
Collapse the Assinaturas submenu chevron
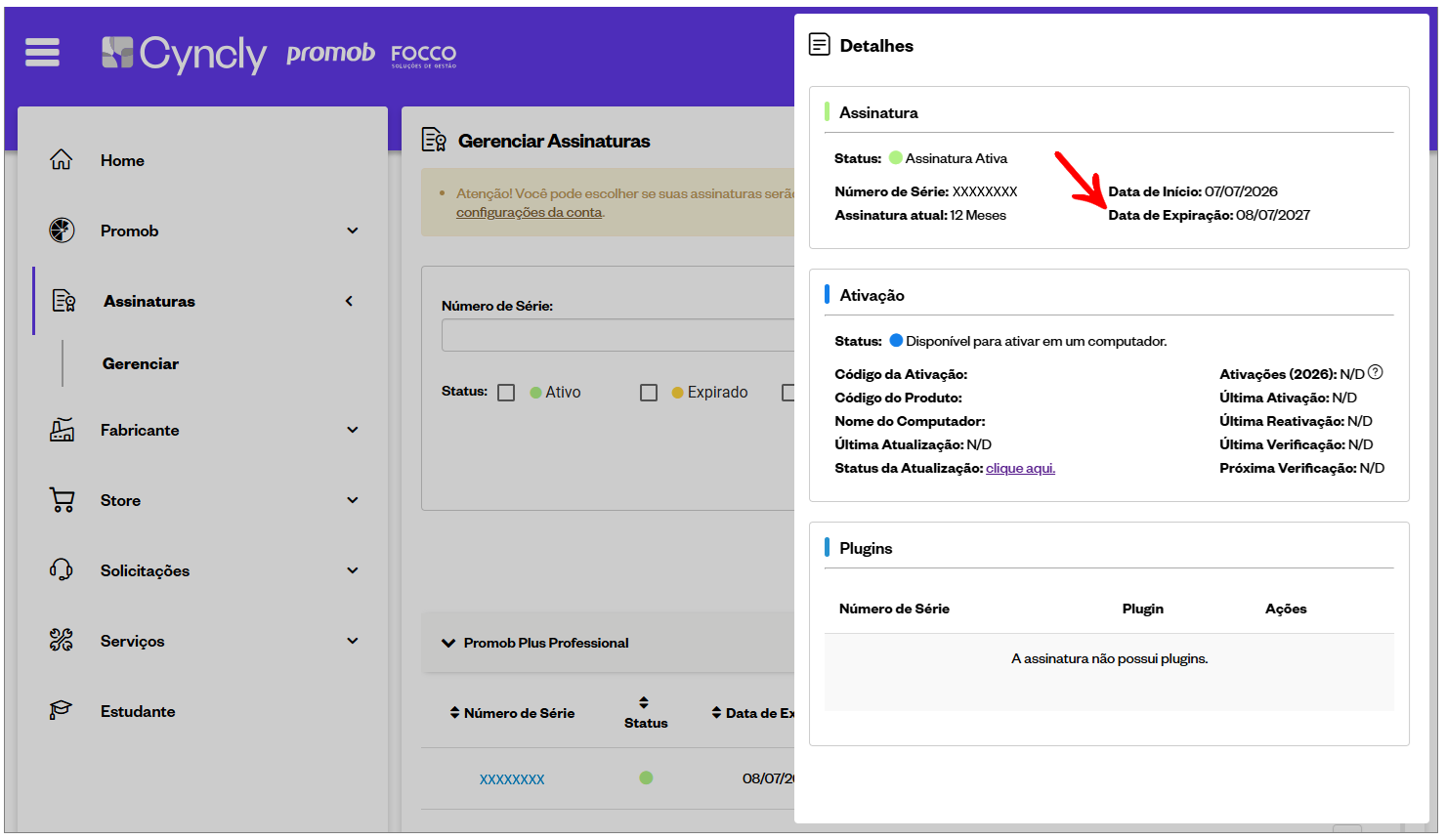pyautogui.click(x=349, y=301)
